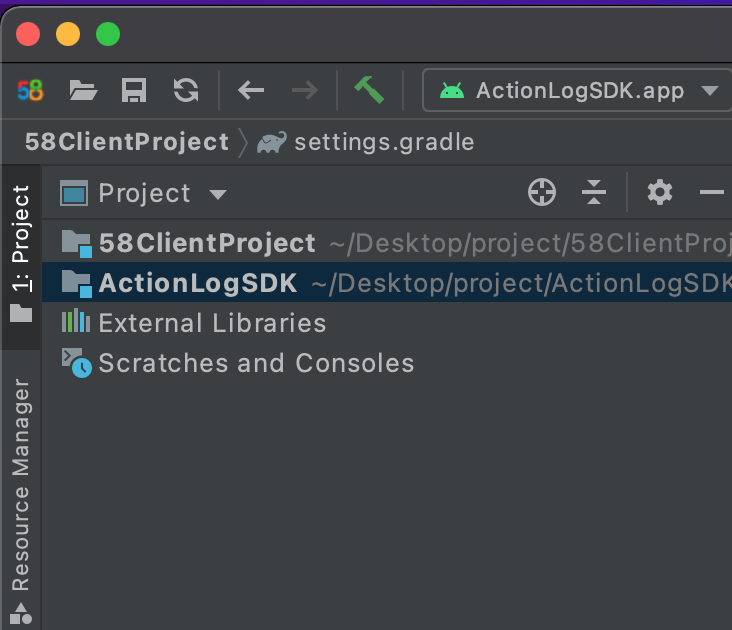
Task: Open Project panel gear settings
Action: (x=659, y=193)
